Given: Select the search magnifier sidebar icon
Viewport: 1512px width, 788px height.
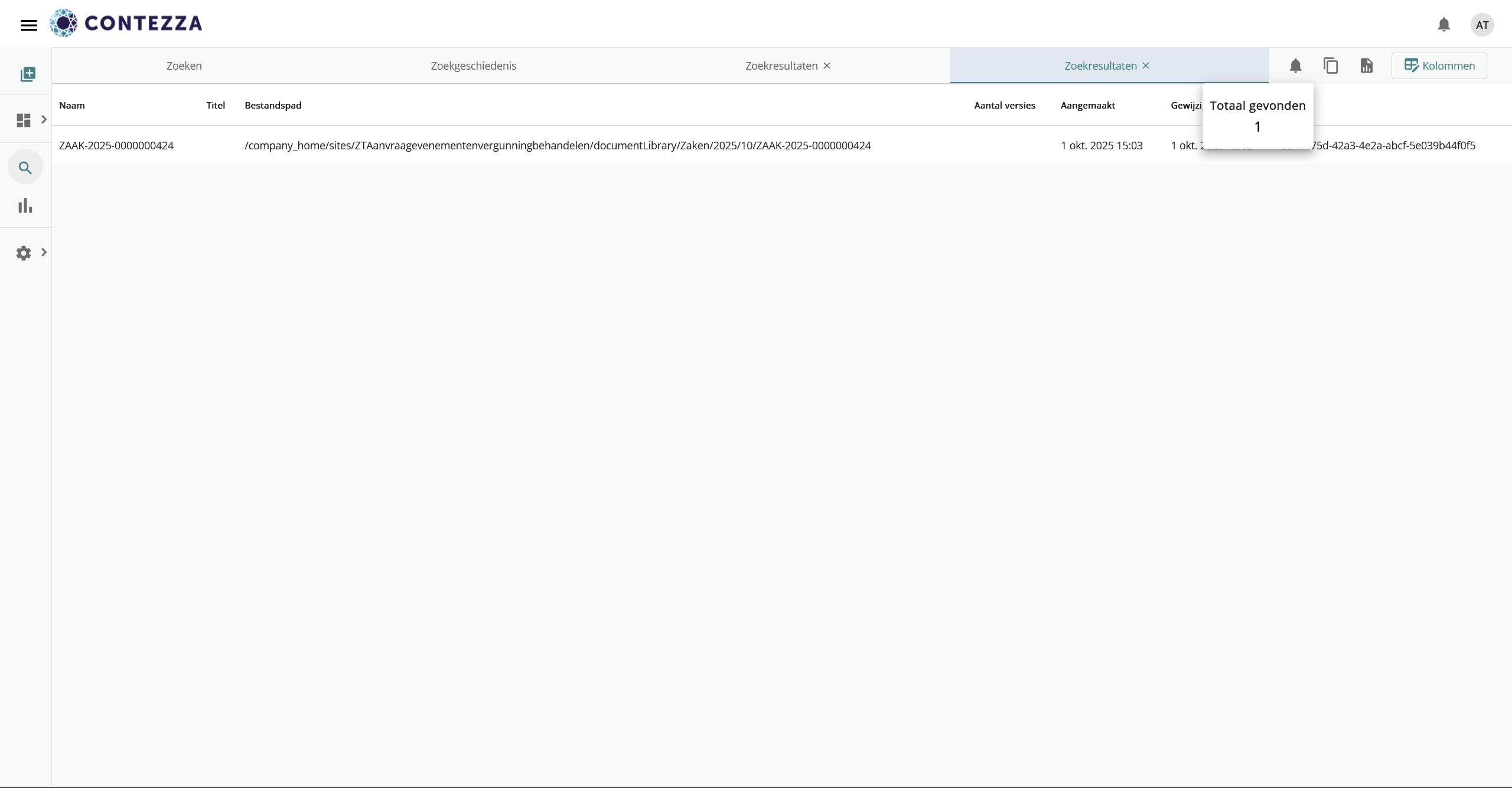Looking at the screenshot, I should pyautogui.click(x=25, y=168).
